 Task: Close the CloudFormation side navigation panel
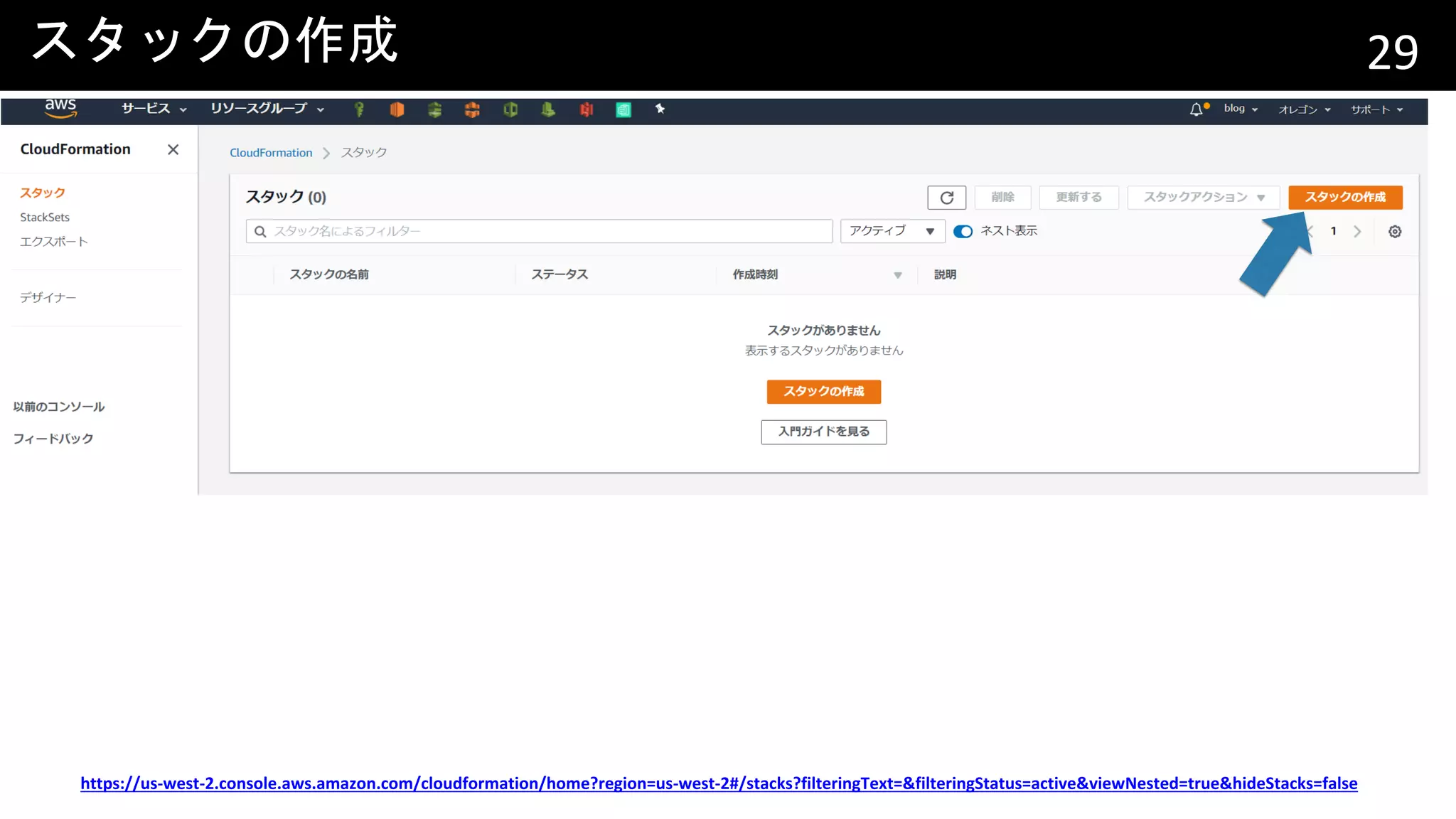[x=173, y=149]
